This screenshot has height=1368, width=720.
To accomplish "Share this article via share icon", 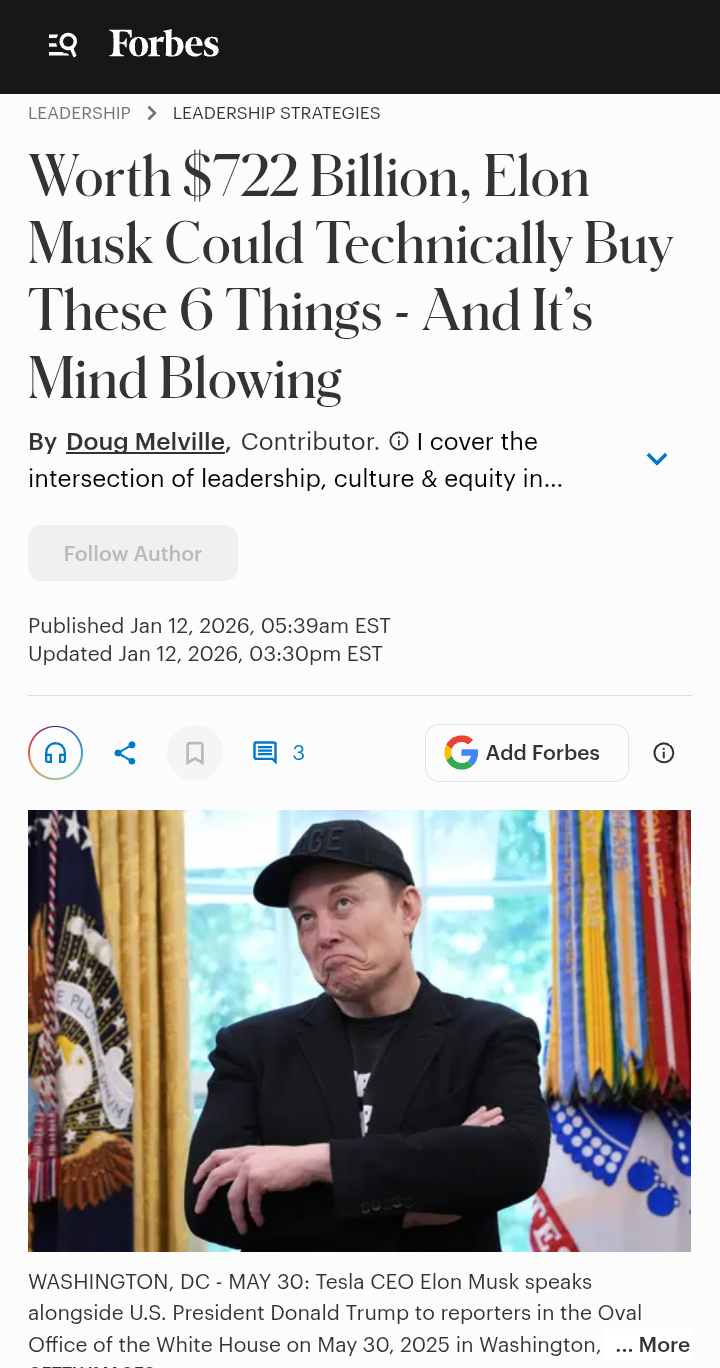I will 125,753.
